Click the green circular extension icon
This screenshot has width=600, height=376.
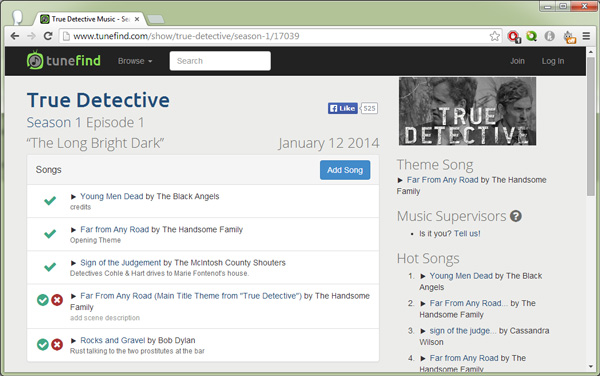coord(532,36)
